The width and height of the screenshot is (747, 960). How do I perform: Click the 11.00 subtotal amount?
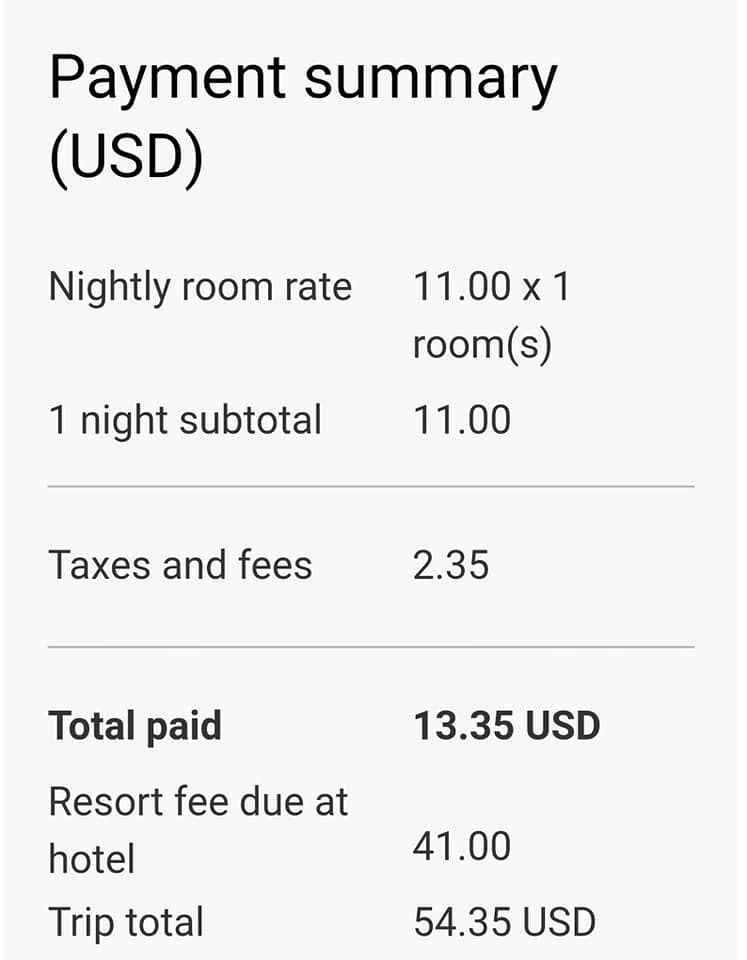coord(462,420)
